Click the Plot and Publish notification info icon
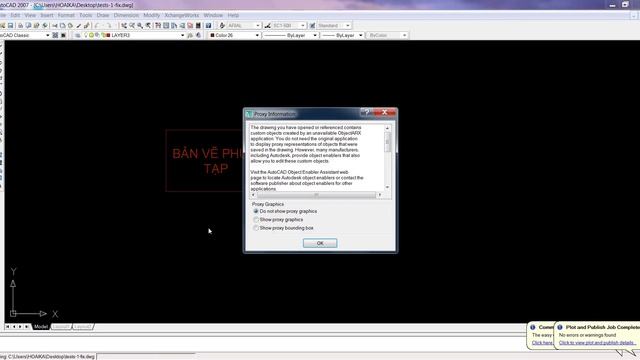The width and height of the screenshot is (640, 360). click(560, 327)
